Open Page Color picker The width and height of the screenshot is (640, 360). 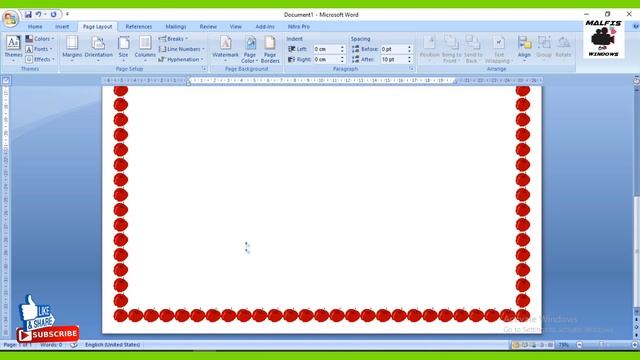click(x=250, y=49)
